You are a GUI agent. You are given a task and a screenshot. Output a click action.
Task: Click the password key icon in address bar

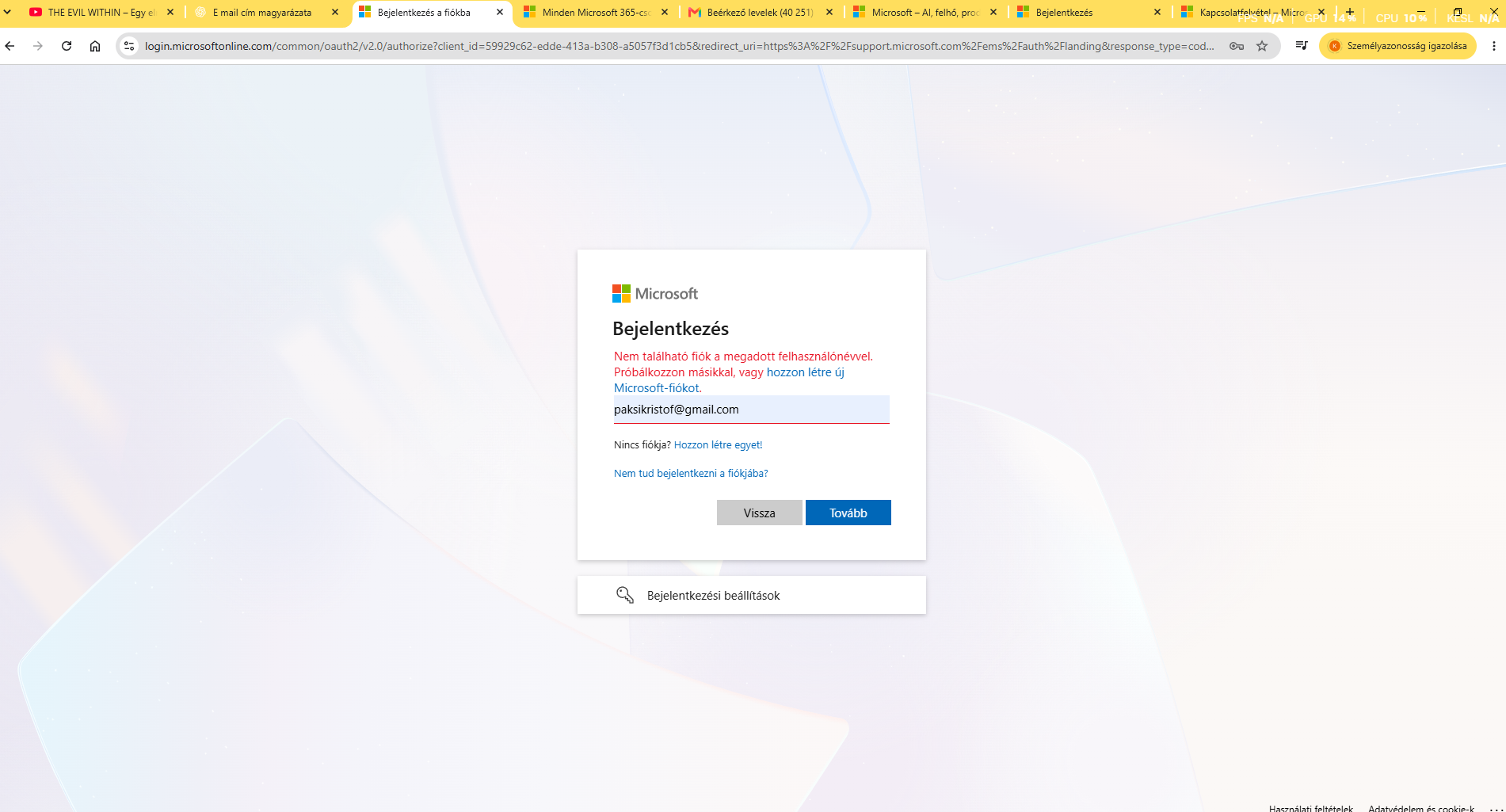click(x=1237, y=46)
